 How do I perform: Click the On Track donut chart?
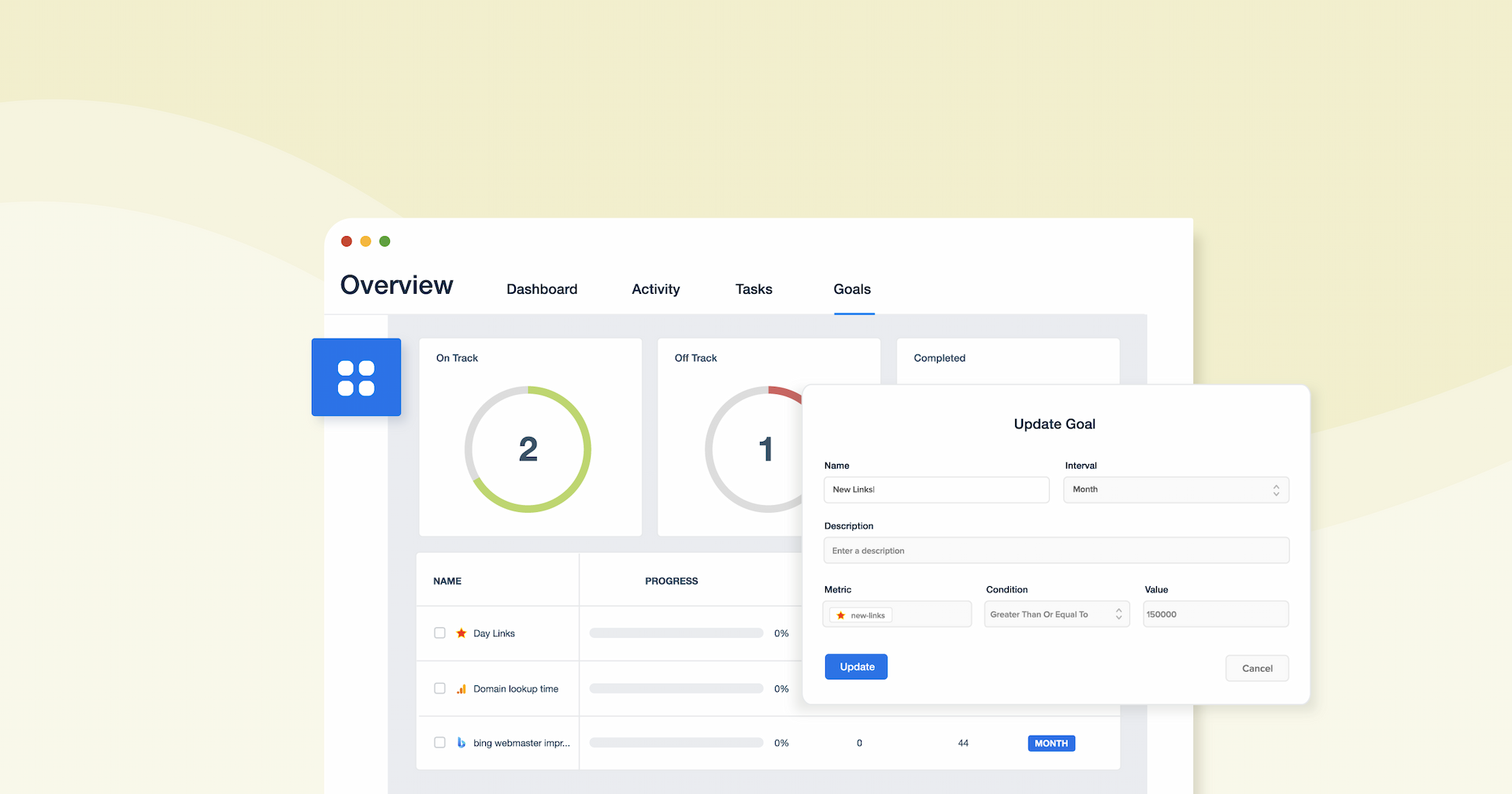tap(528, 449)
